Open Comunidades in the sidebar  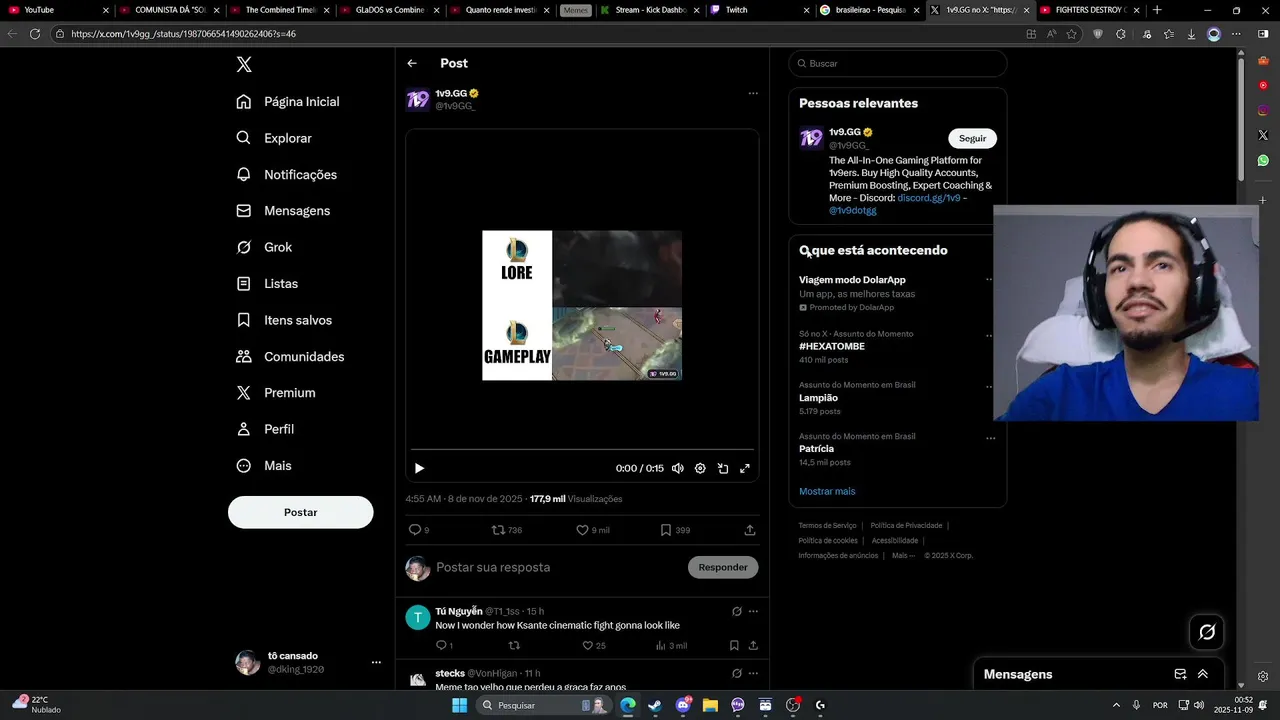click(290, 357)
